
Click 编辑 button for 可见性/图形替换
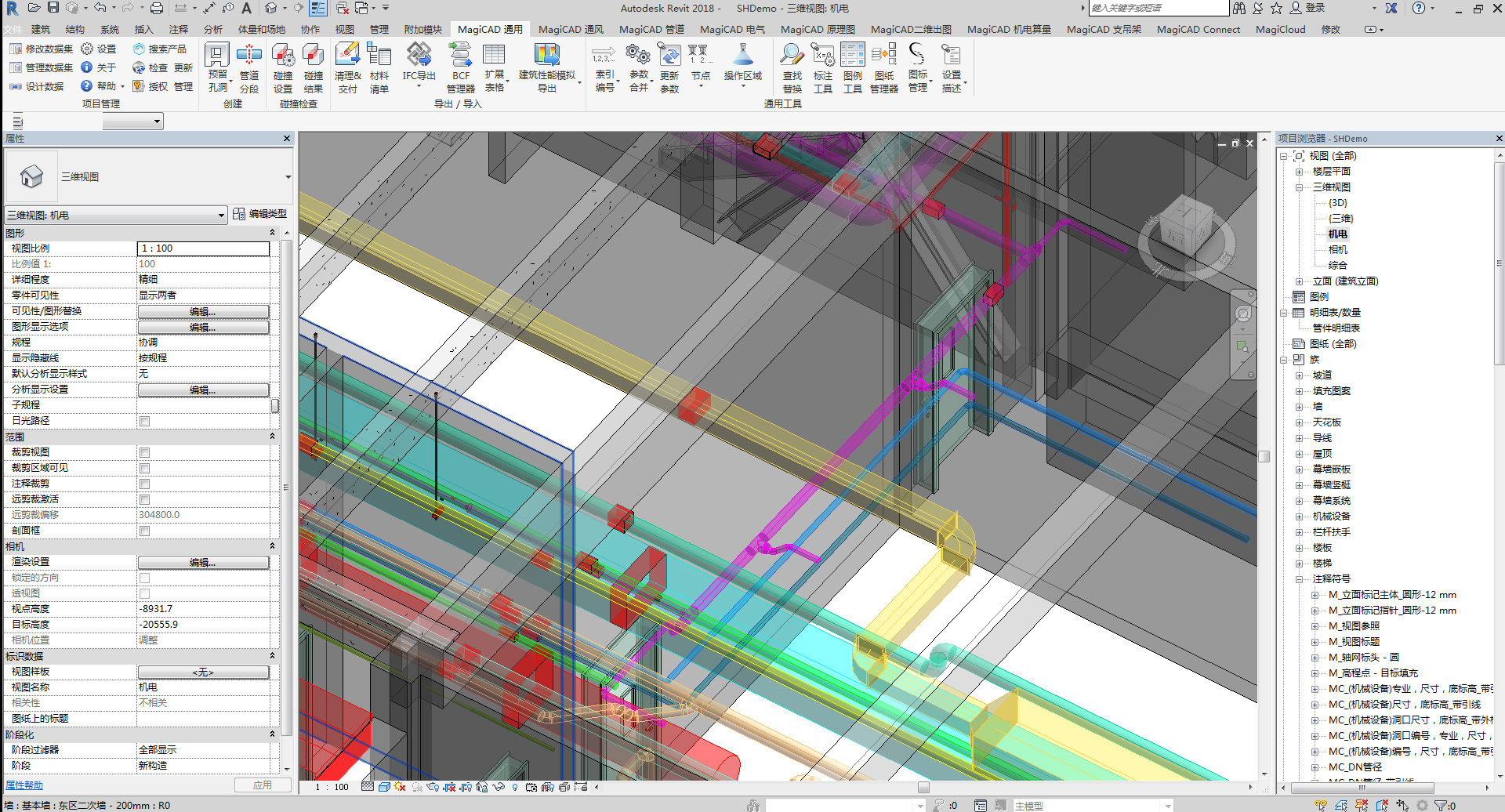[203, 311]
